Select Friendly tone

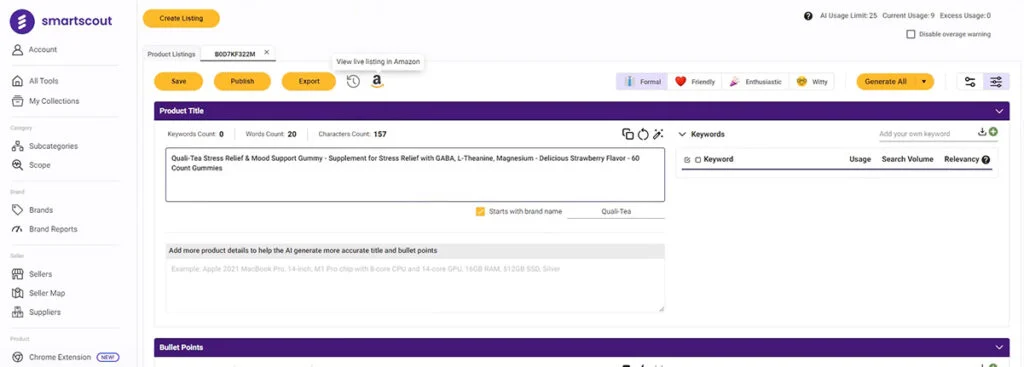[695, 82]
